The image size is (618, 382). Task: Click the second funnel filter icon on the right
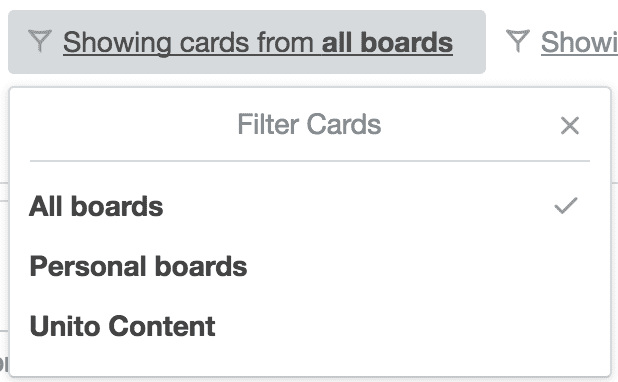point(517,41)
